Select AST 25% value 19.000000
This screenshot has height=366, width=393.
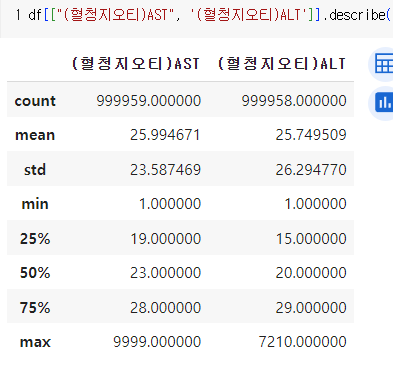pos(165,239)
